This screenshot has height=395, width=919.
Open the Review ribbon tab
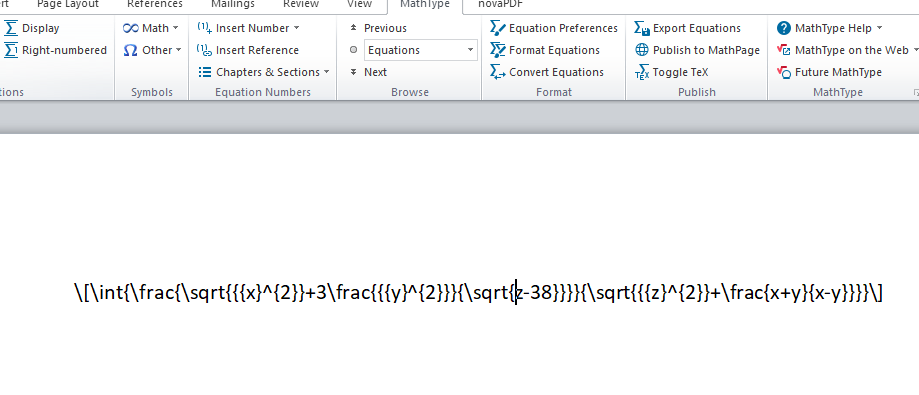[301, 4]
